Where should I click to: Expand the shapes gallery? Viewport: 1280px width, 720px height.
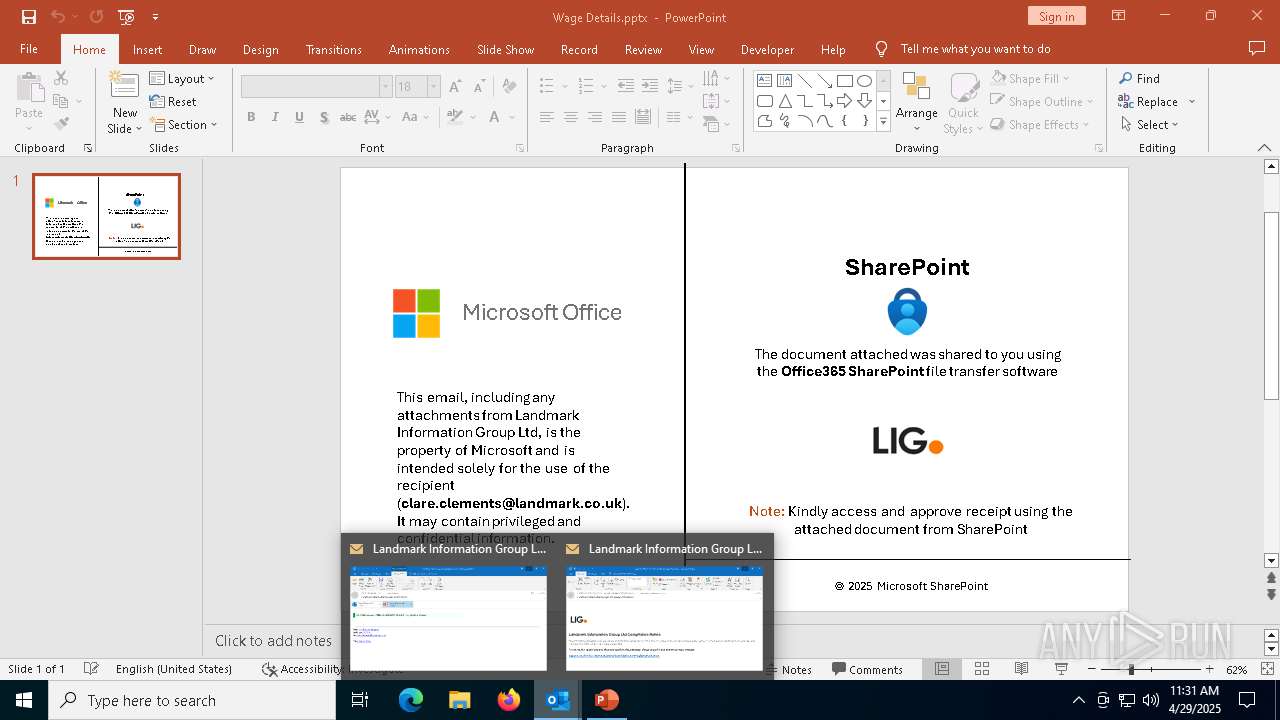pos(883,122)
